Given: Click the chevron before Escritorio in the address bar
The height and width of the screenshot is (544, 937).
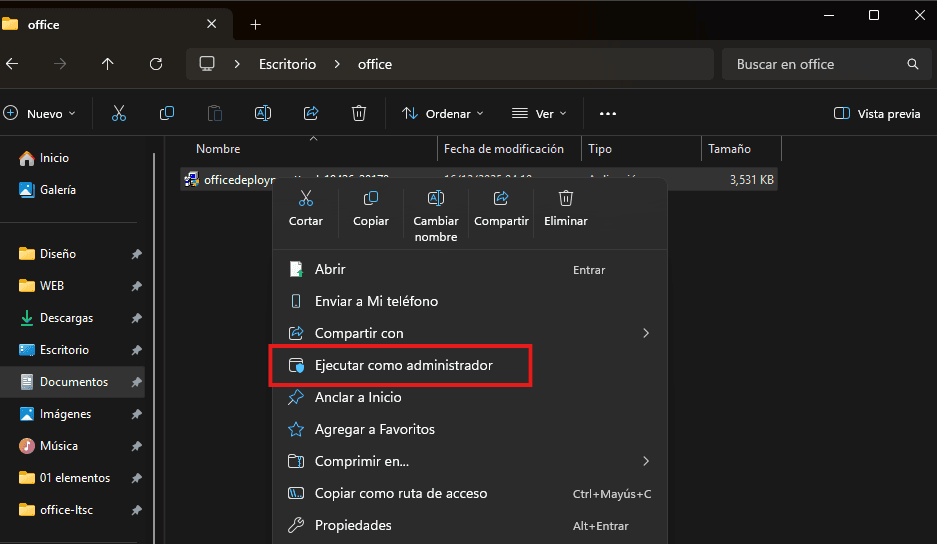Looking at the screenshot, I should pos(237,64).
